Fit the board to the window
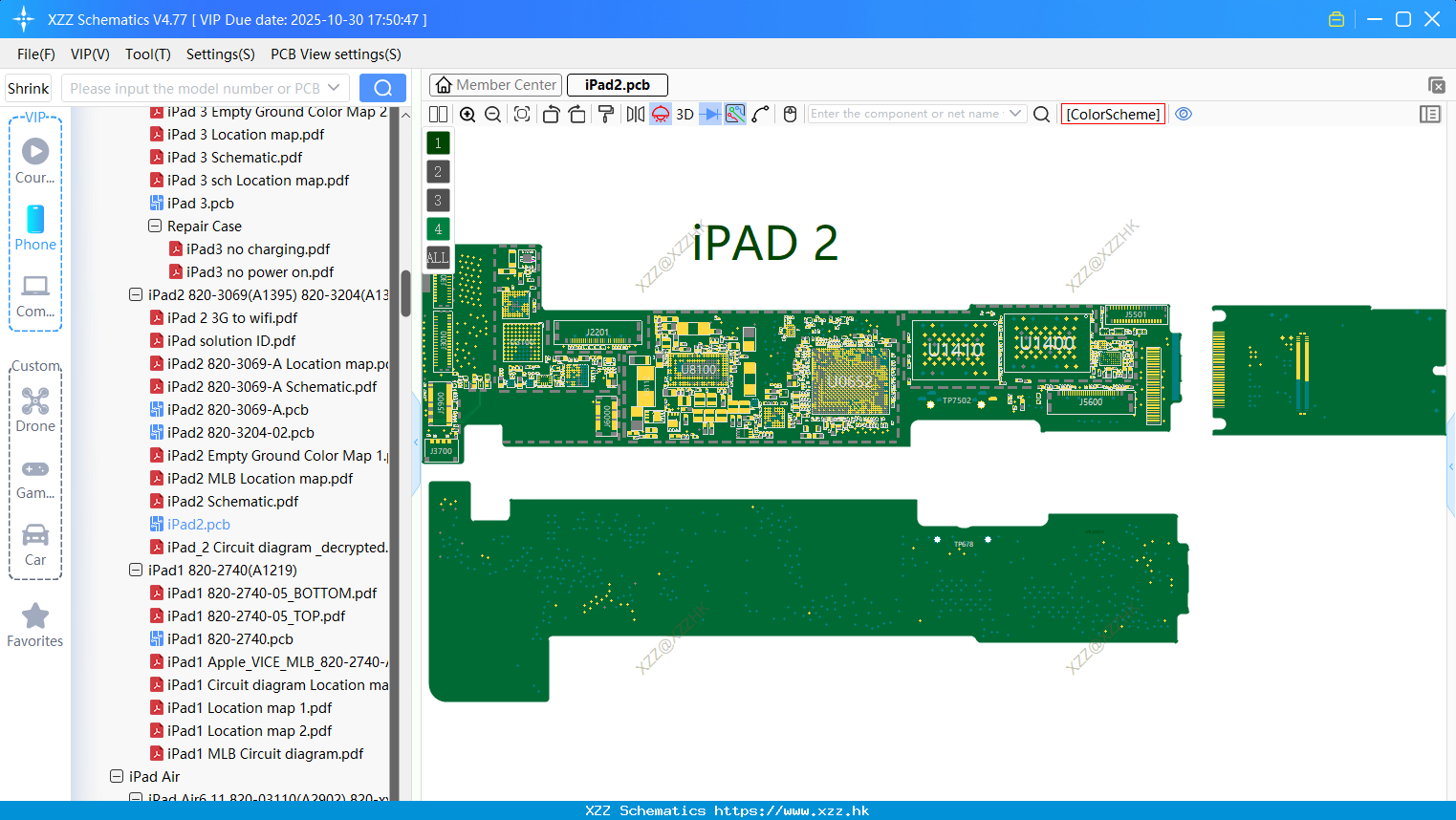The width and height of the screenshot is (1456, 820). tap(522, 114)
